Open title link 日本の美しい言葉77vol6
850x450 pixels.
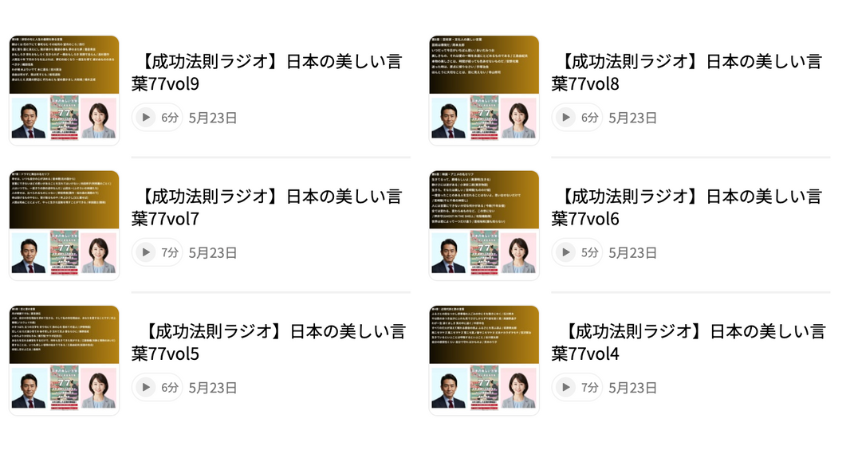pos(687,208)
